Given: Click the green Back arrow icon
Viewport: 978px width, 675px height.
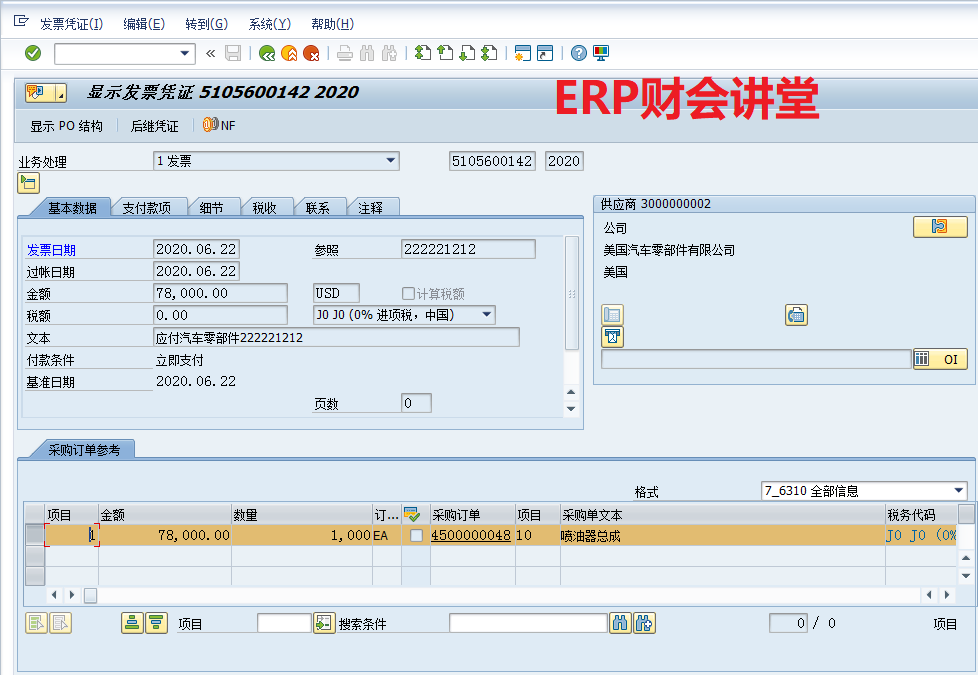Looking at the screenshot, I should (x=267, y=53).
